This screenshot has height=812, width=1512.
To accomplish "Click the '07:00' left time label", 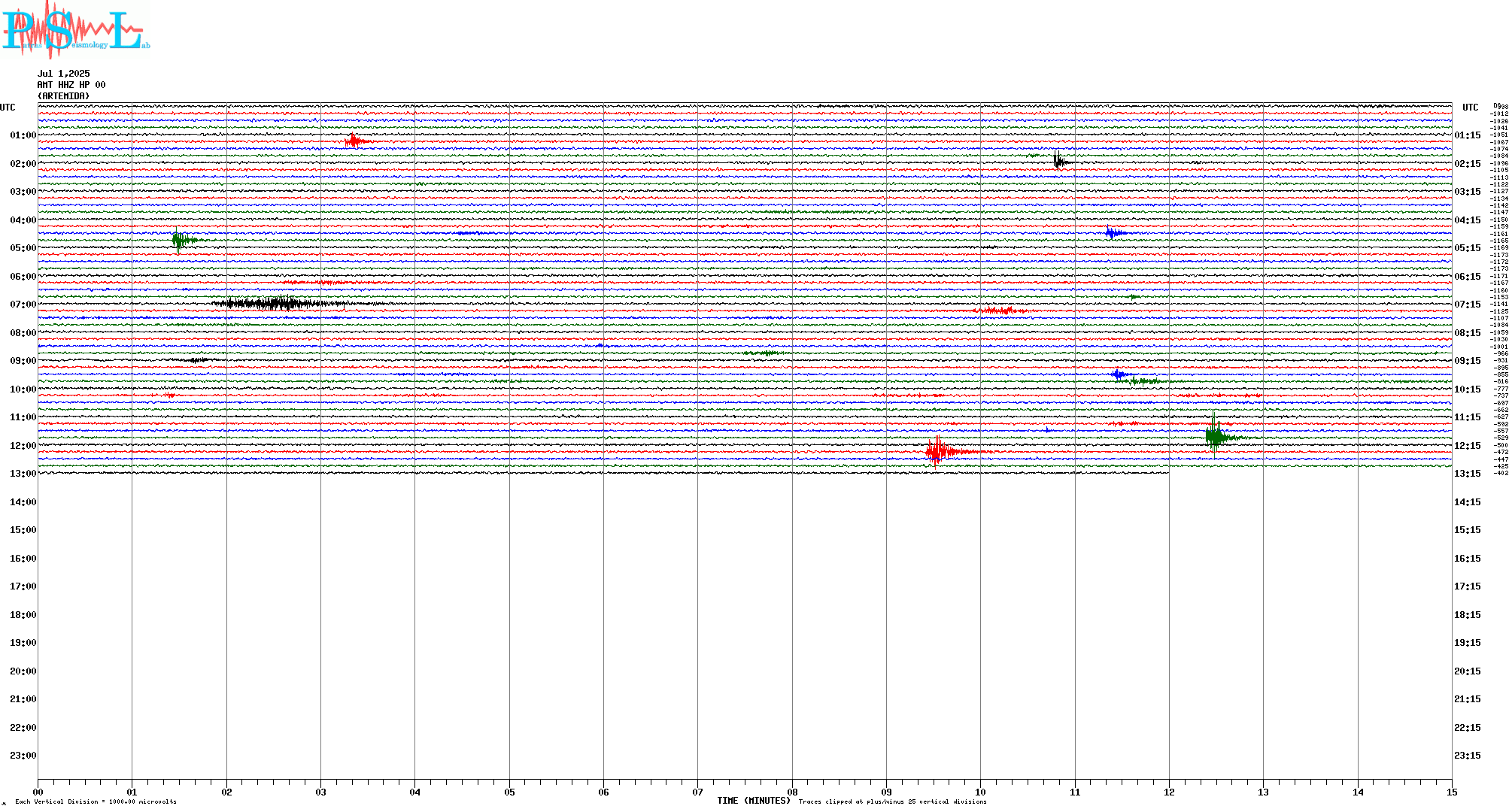I will (x=23, y=304).
